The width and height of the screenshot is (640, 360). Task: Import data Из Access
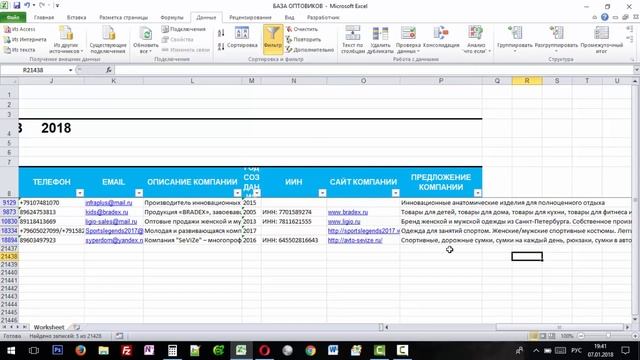tap(20, 29)
